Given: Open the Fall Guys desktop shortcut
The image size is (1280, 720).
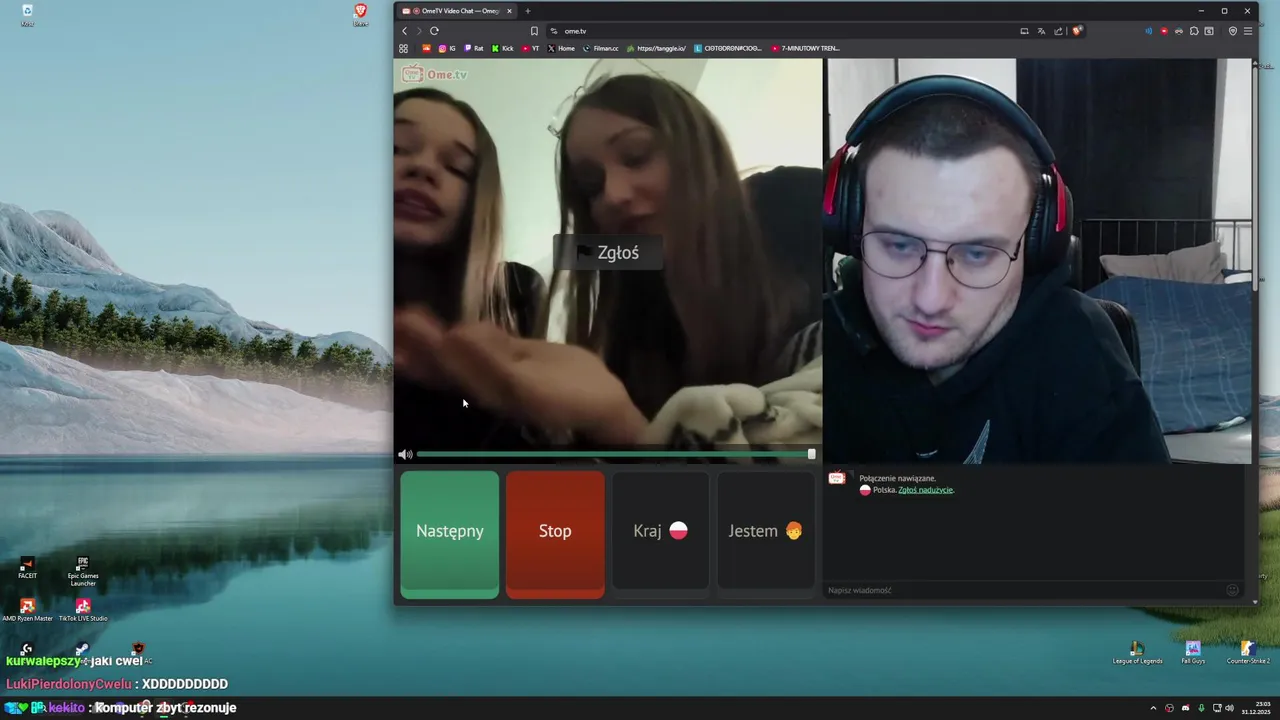Looking at the screenshot, I should [x=1193, y=652].
